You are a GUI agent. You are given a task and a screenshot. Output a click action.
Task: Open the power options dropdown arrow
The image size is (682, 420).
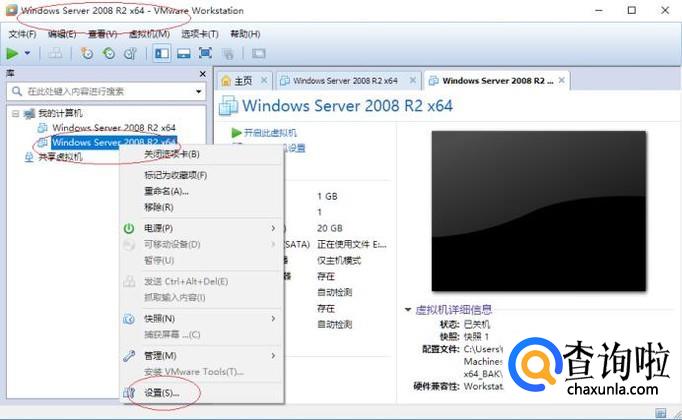(x=27, y=53)
